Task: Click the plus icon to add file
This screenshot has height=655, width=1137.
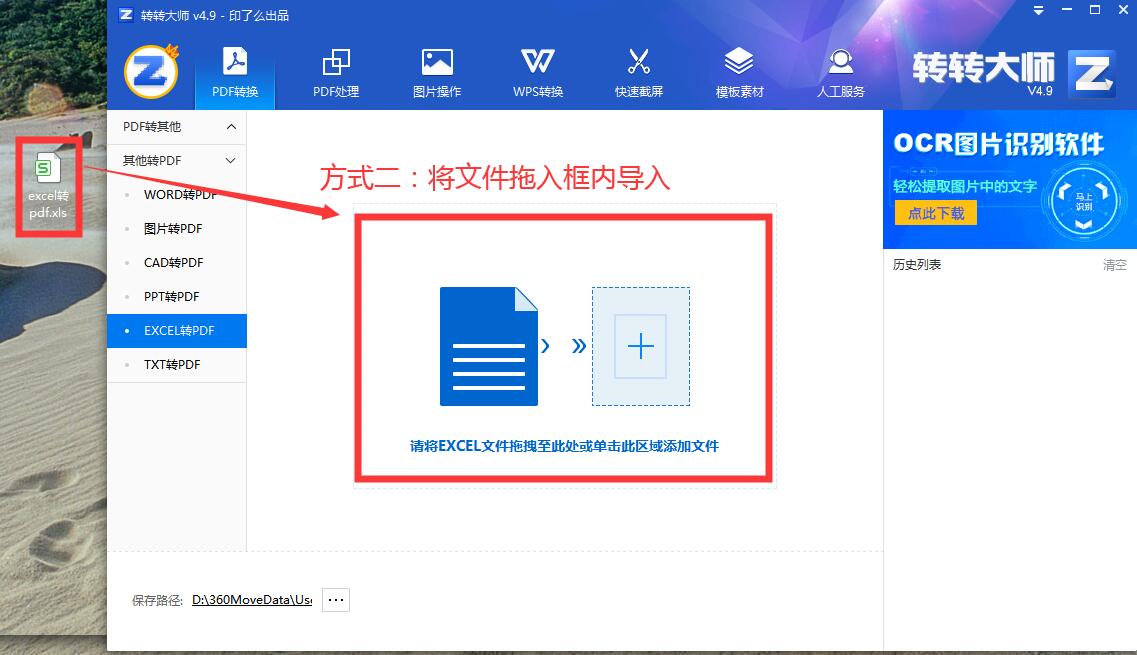Action: 640,346
